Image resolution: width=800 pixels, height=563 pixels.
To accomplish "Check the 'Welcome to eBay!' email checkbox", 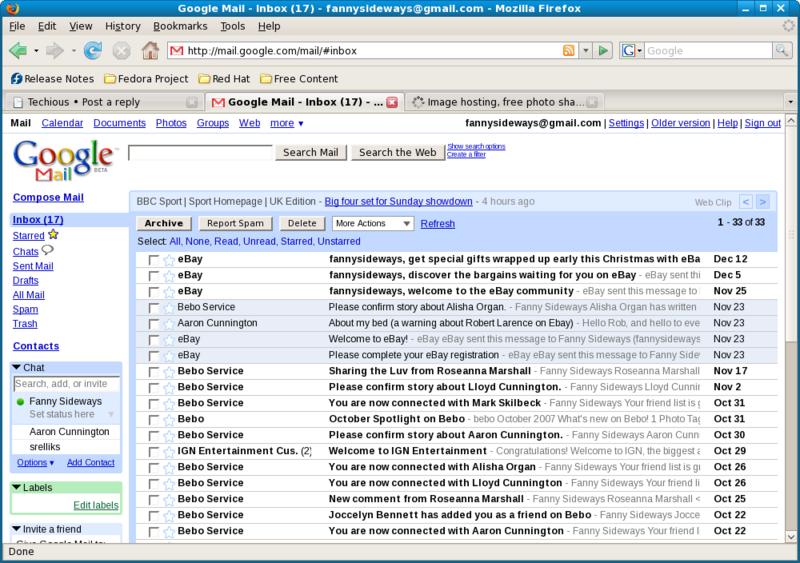I will (153, 340).
